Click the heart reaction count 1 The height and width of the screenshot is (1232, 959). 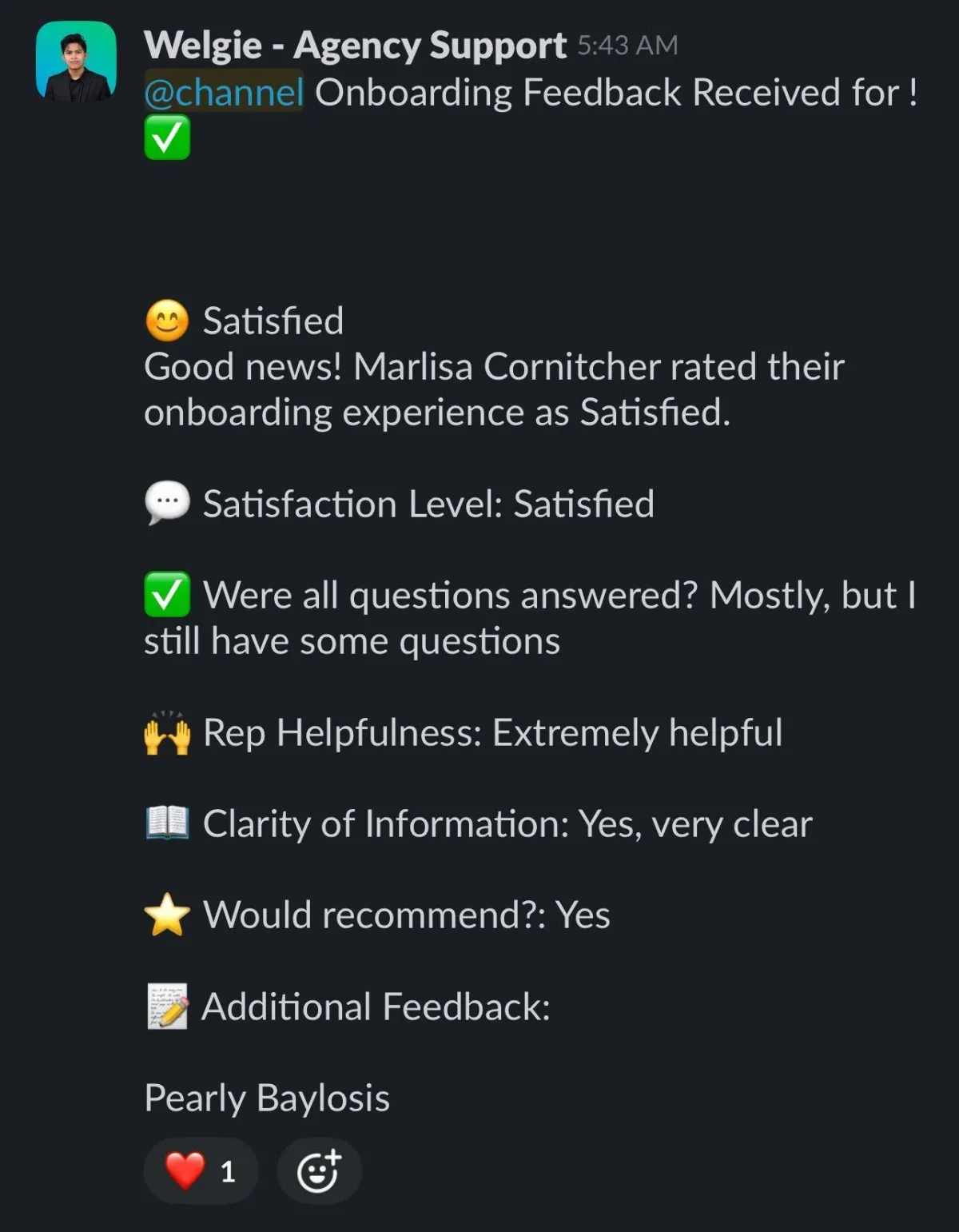(x=228, y=1172)
